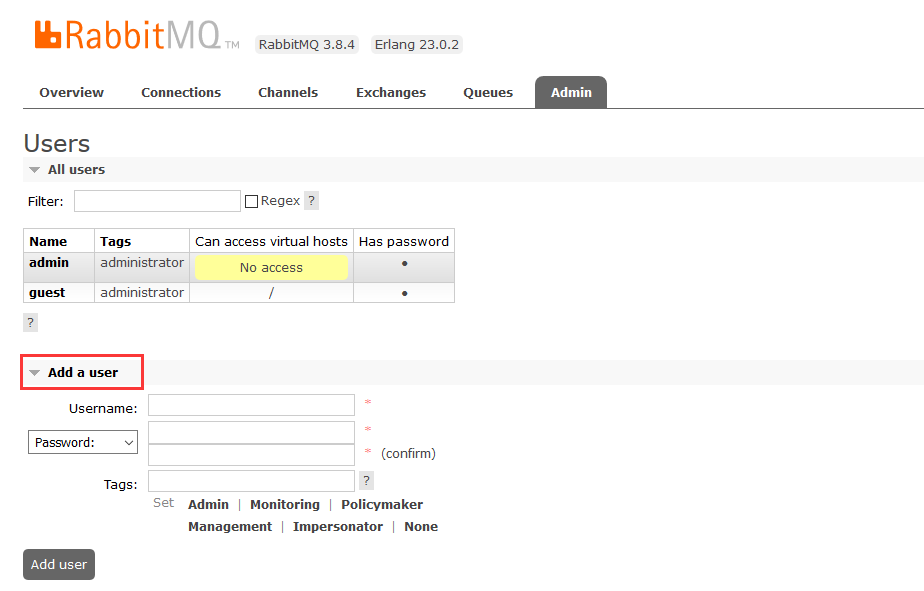Set the Monitoring tag

click(285, 505)
